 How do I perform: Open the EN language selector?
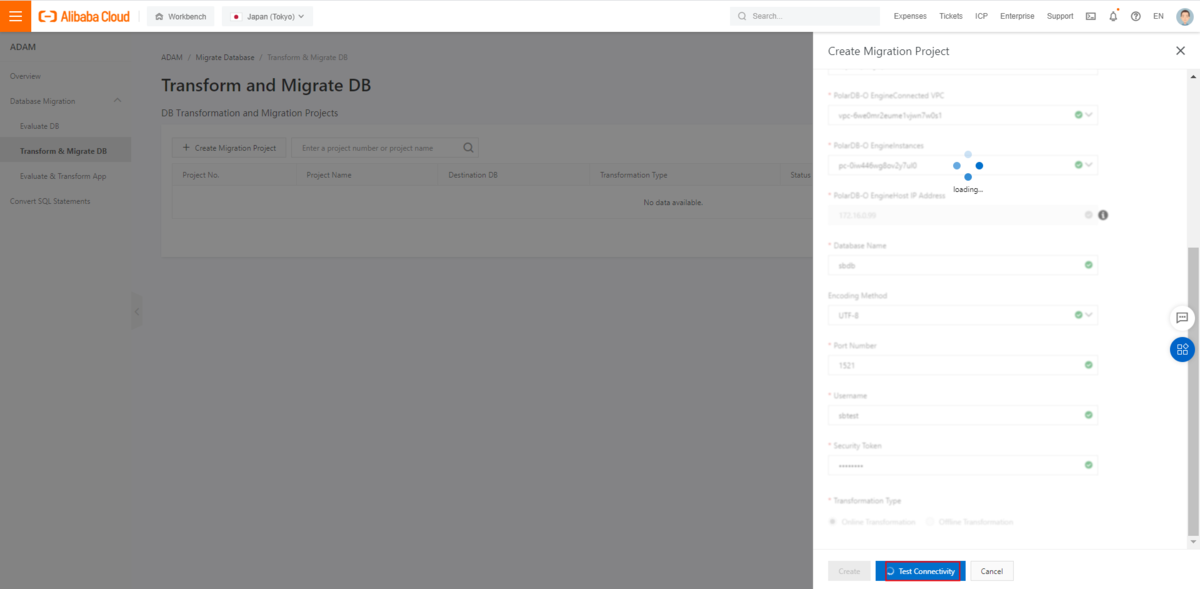click(x=1158, y=16)
